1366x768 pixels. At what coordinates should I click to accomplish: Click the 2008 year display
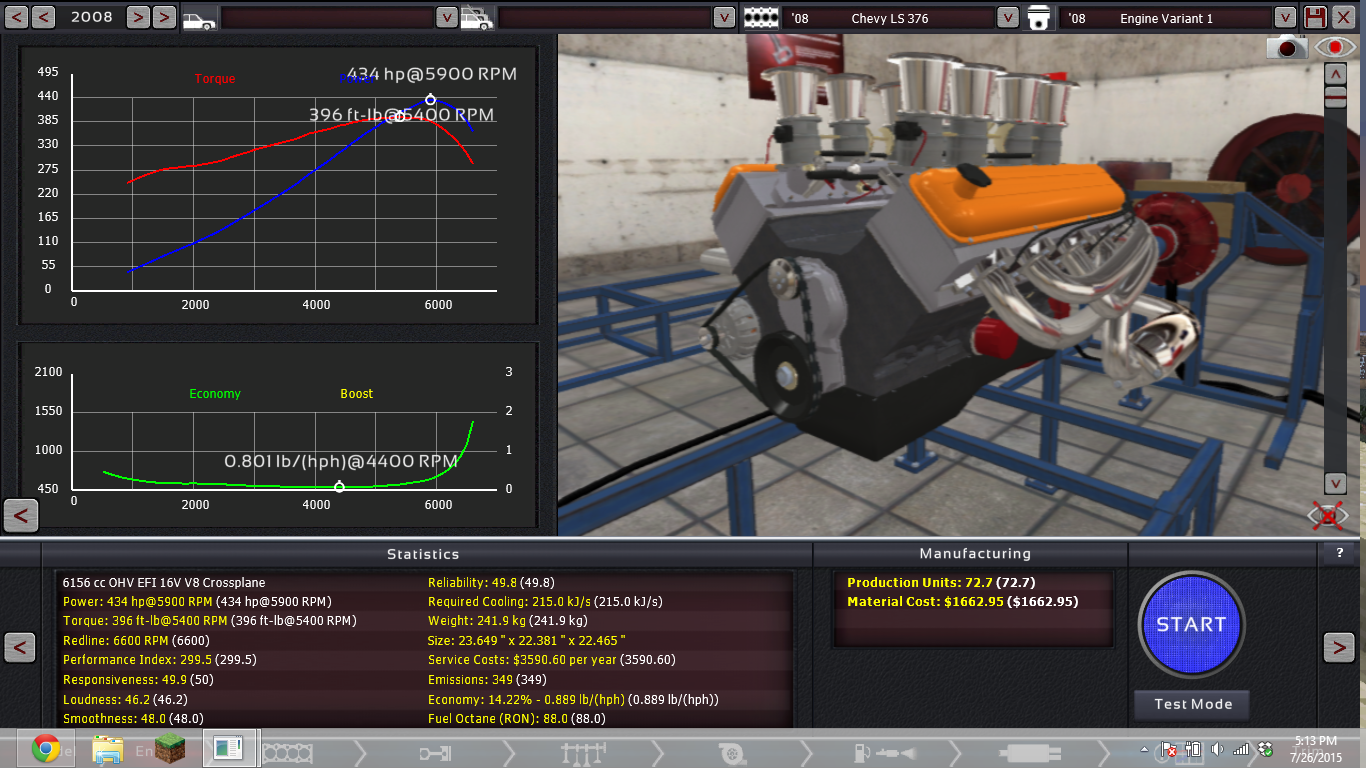91,17
